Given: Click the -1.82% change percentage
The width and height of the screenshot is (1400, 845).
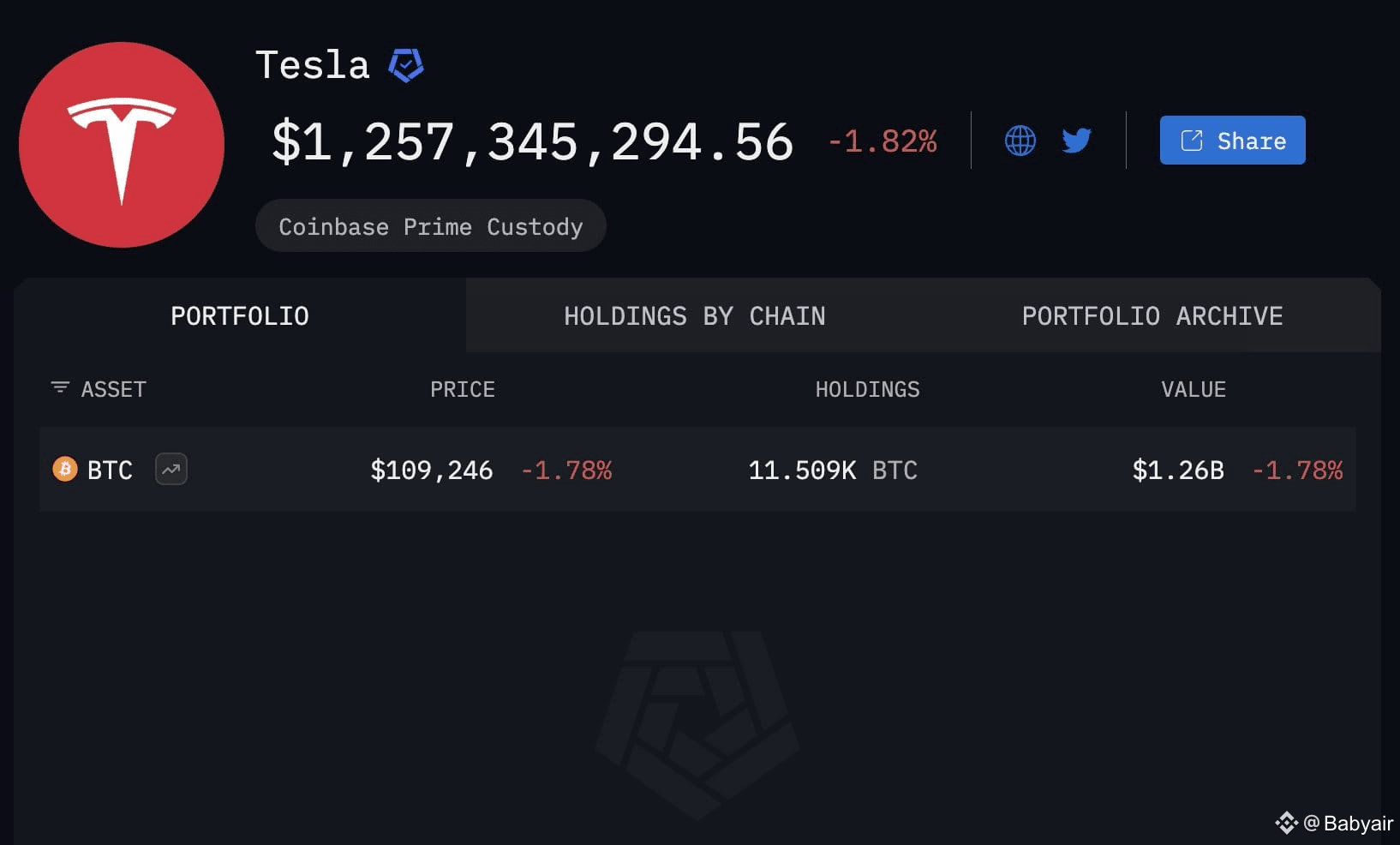Looking at the screenshot, I should pos(882,142).
